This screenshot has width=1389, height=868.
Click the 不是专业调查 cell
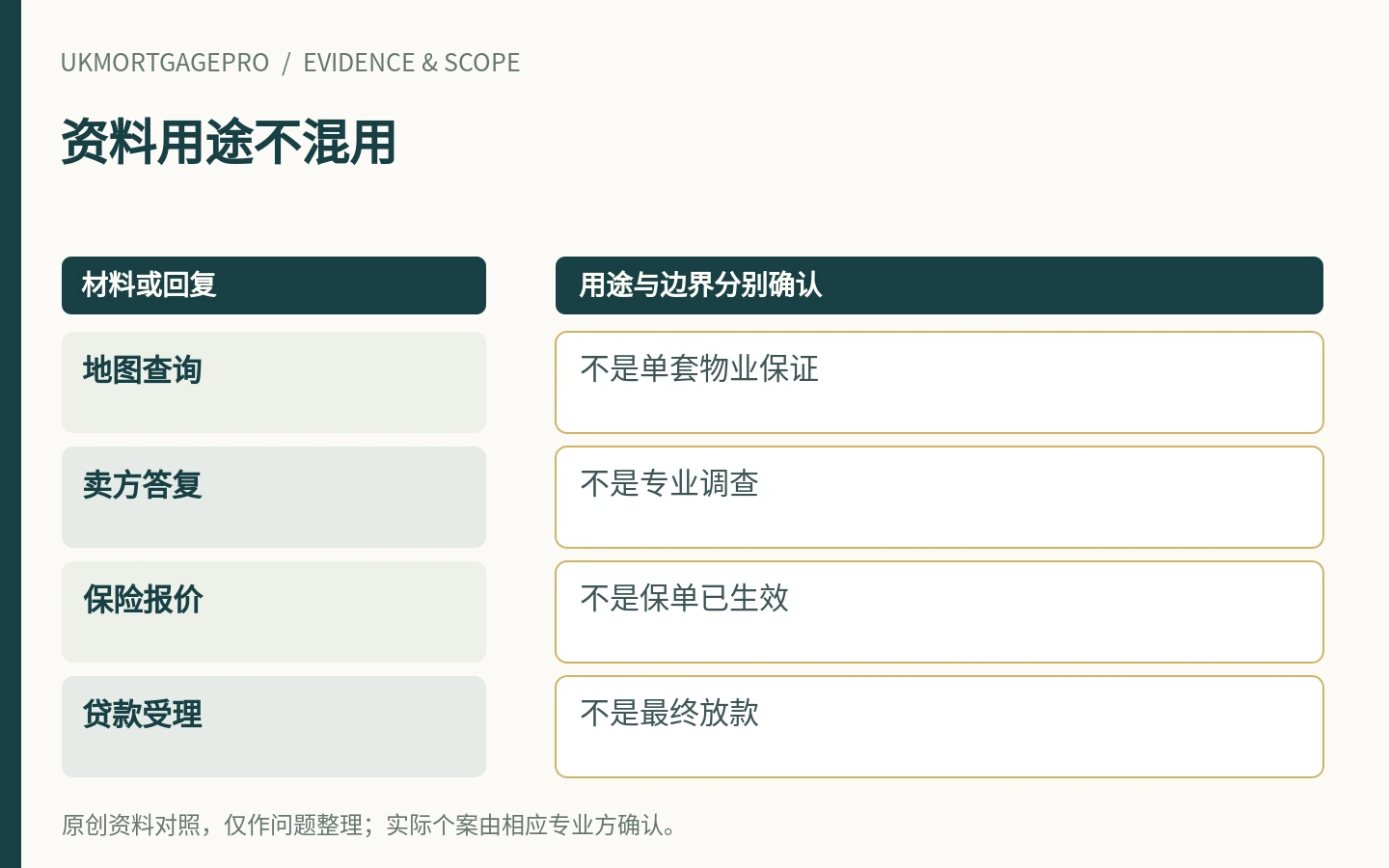940,498
